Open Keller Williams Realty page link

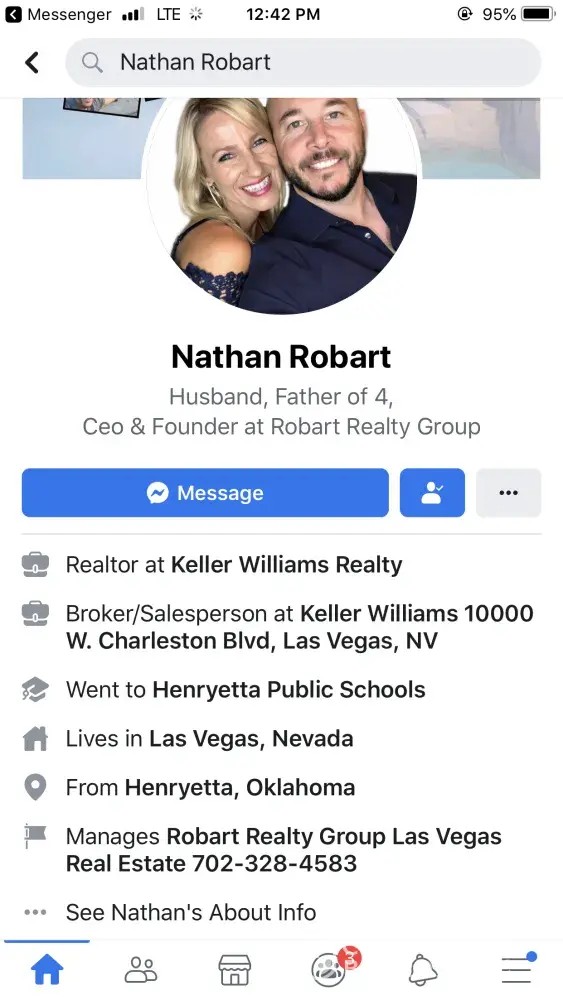coord(287,564)
